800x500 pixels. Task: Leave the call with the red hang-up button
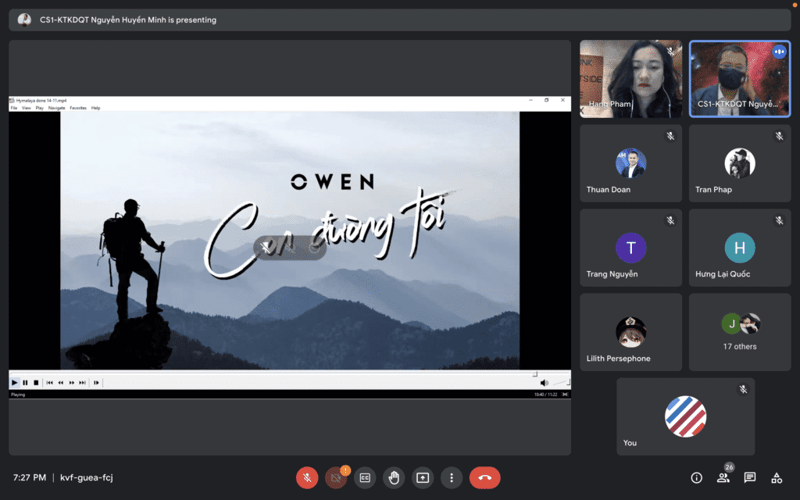tap(485, 478)
